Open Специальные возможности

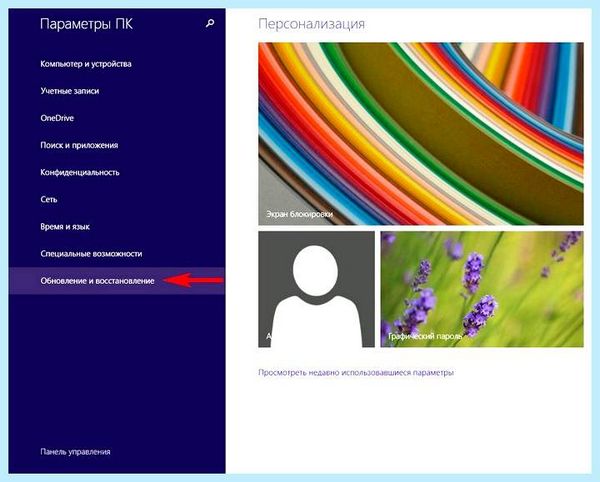(x=91, y=254)
